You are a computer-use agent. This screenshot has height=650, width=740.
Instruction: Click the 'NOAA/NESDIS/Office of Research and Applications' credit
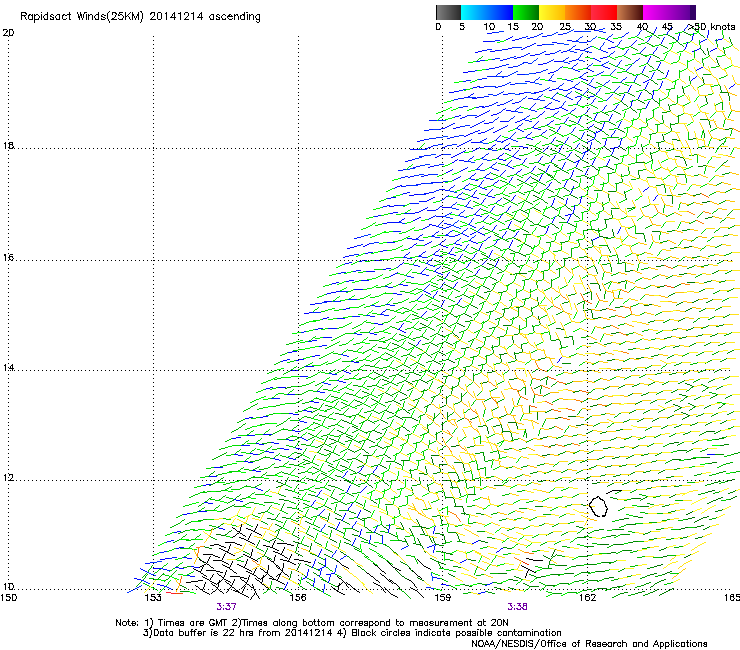tap(589, 644)
